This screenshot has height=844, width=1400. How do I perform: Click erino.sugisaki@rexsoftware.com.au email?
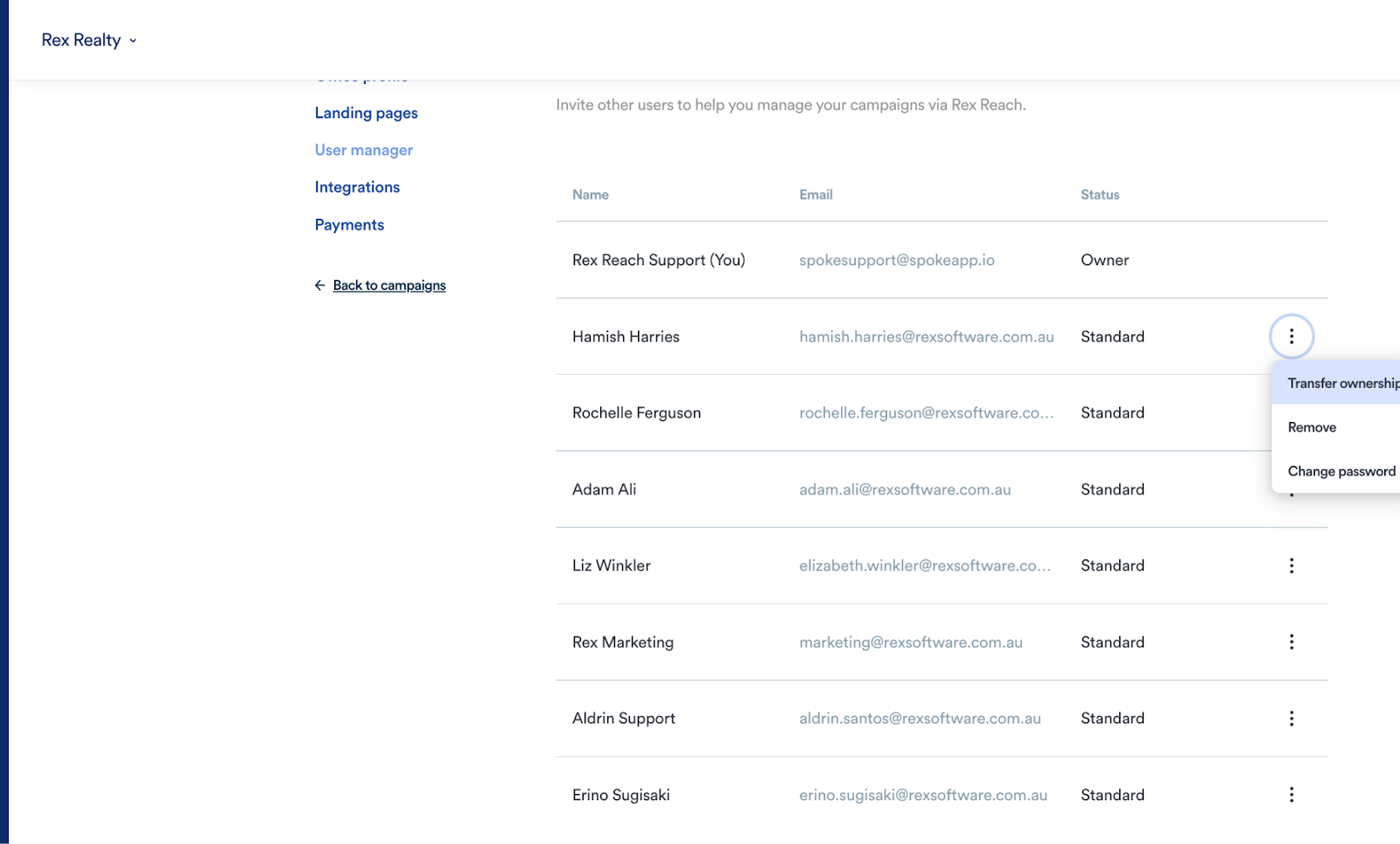923,795
